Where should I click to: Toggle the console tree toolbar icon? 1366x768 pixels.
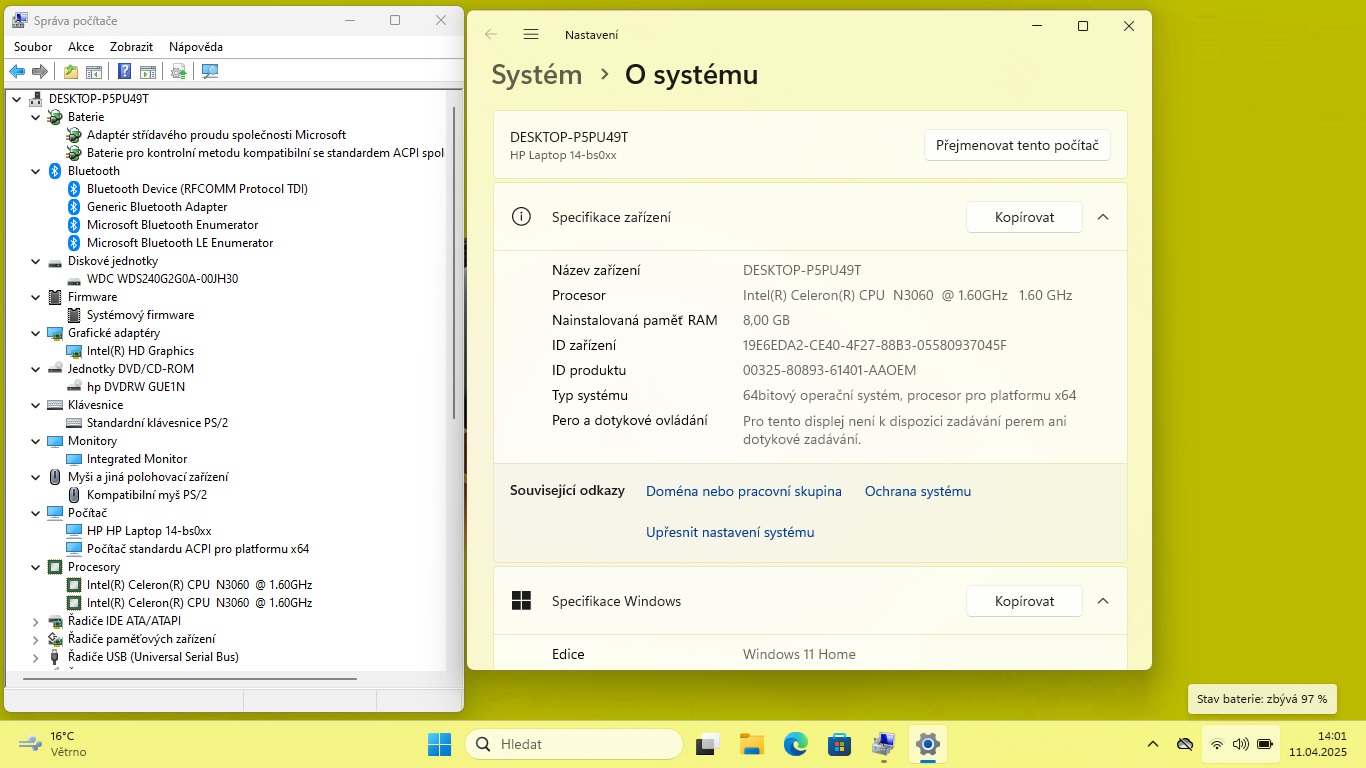94,71
